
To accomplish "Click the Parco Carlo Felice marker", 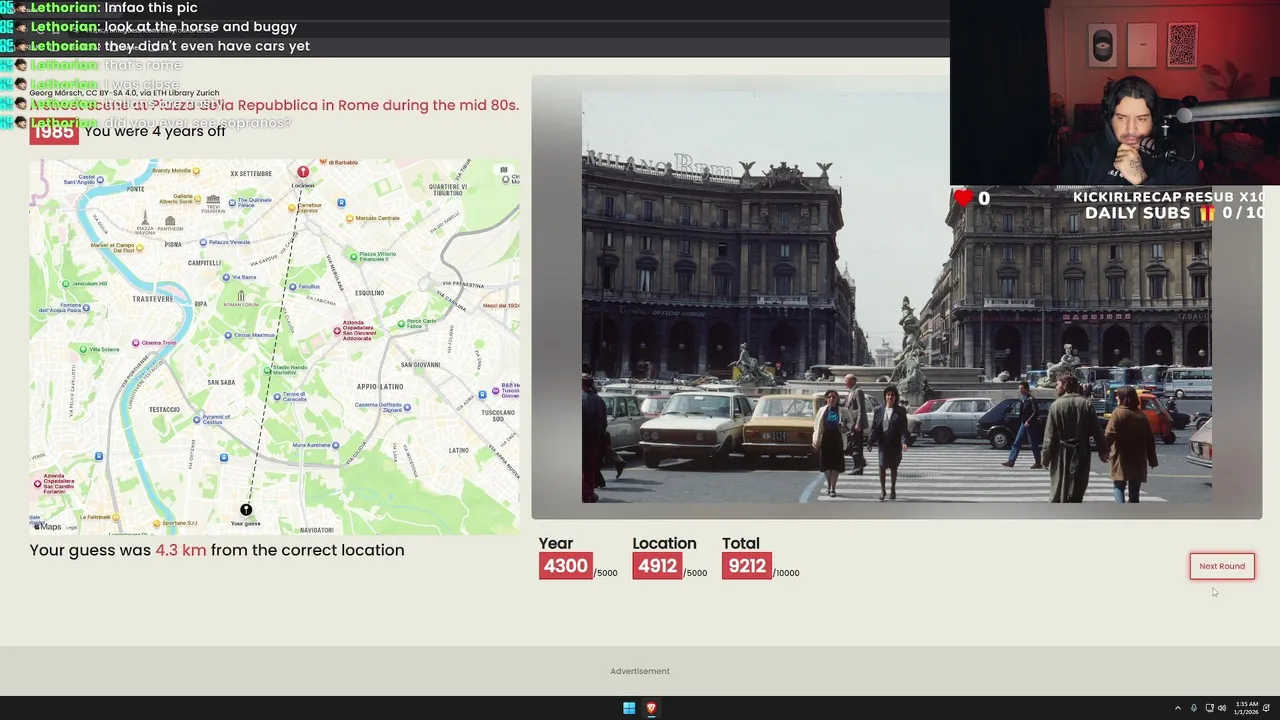I will 401,324.
